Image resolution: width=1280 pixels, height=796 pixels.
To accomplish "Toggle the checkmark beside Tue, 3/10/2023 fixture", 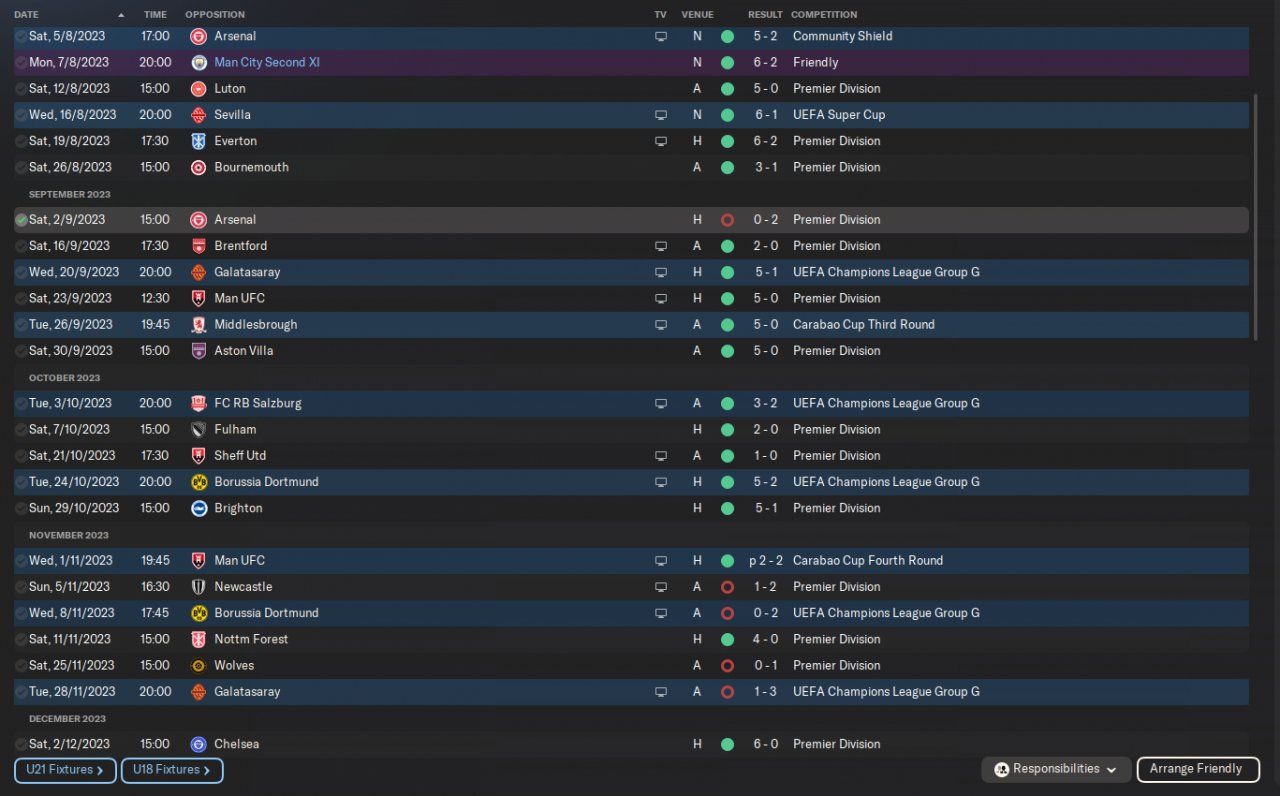I will point(21,403).
